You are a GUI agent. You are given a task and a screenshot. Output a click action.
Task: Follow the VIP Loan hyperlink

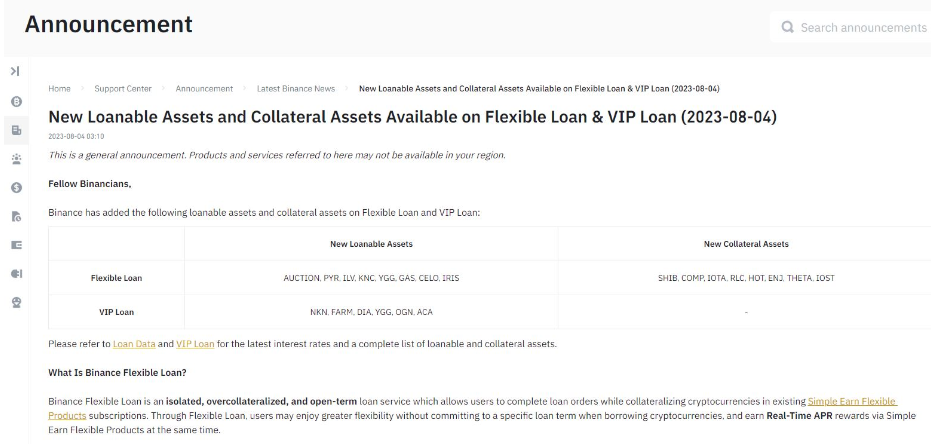(x=195, y=344)
